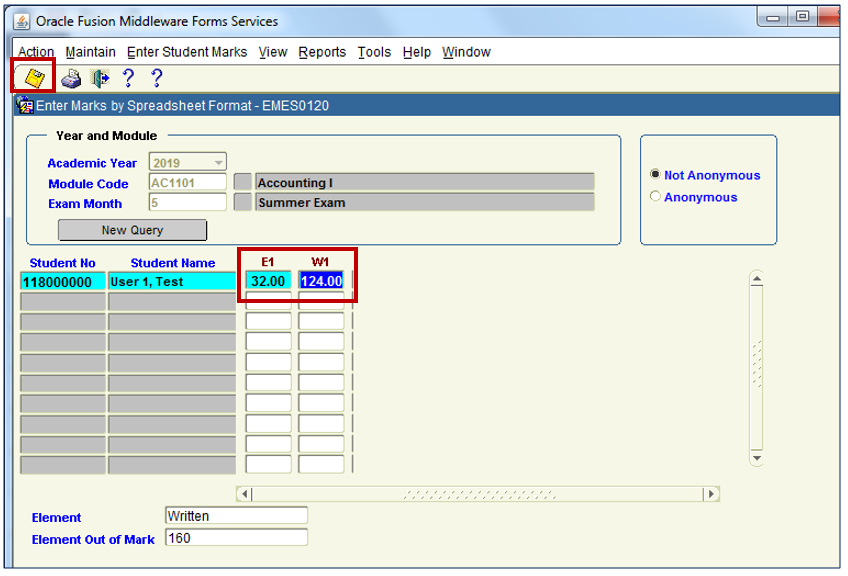848x576 pixels.
Task: Click the Java icon in title bar
Action: click(x=22, y=21)
